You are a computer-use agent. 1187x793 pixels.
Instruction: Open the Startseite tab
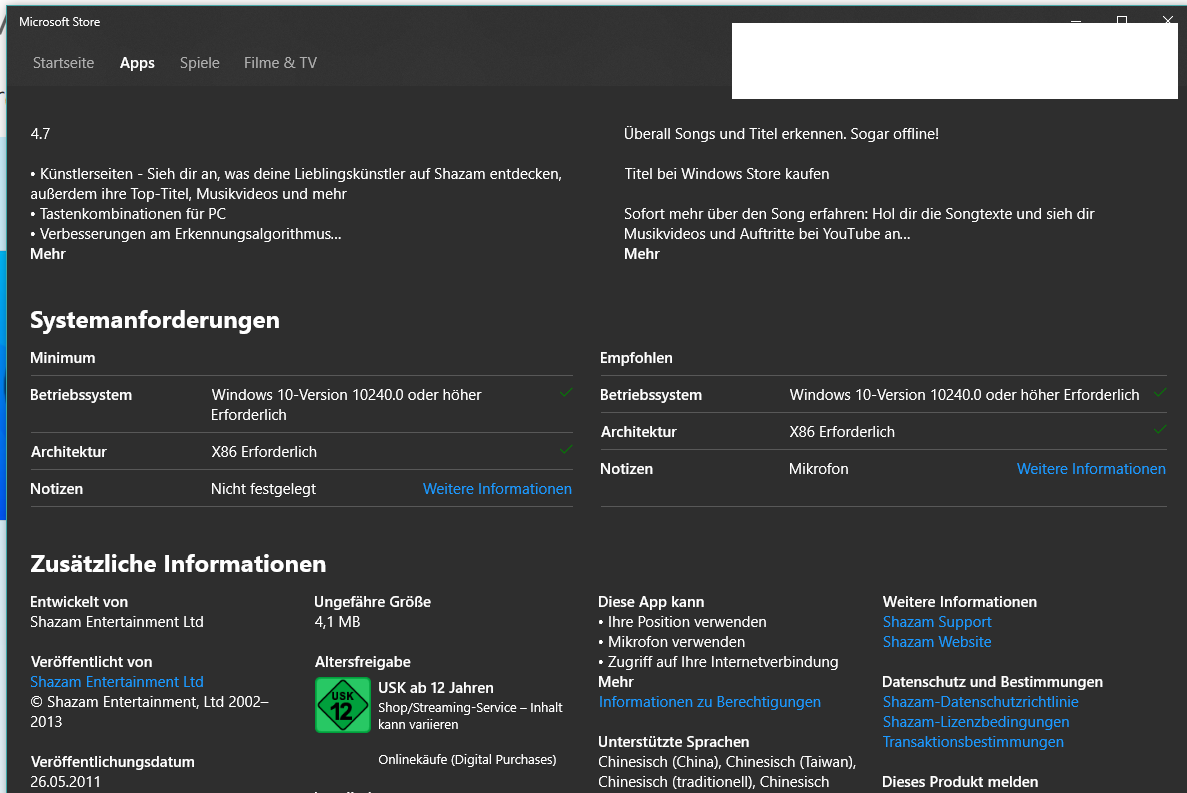point(64,63)
